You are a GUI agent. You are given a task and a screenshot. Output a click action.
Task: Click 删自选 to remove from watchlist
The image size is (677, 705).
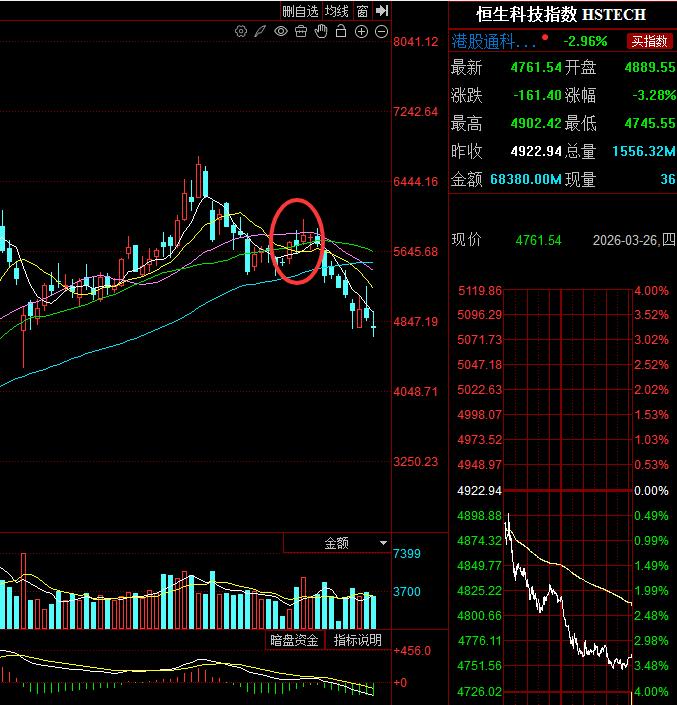tap(300, 11)
